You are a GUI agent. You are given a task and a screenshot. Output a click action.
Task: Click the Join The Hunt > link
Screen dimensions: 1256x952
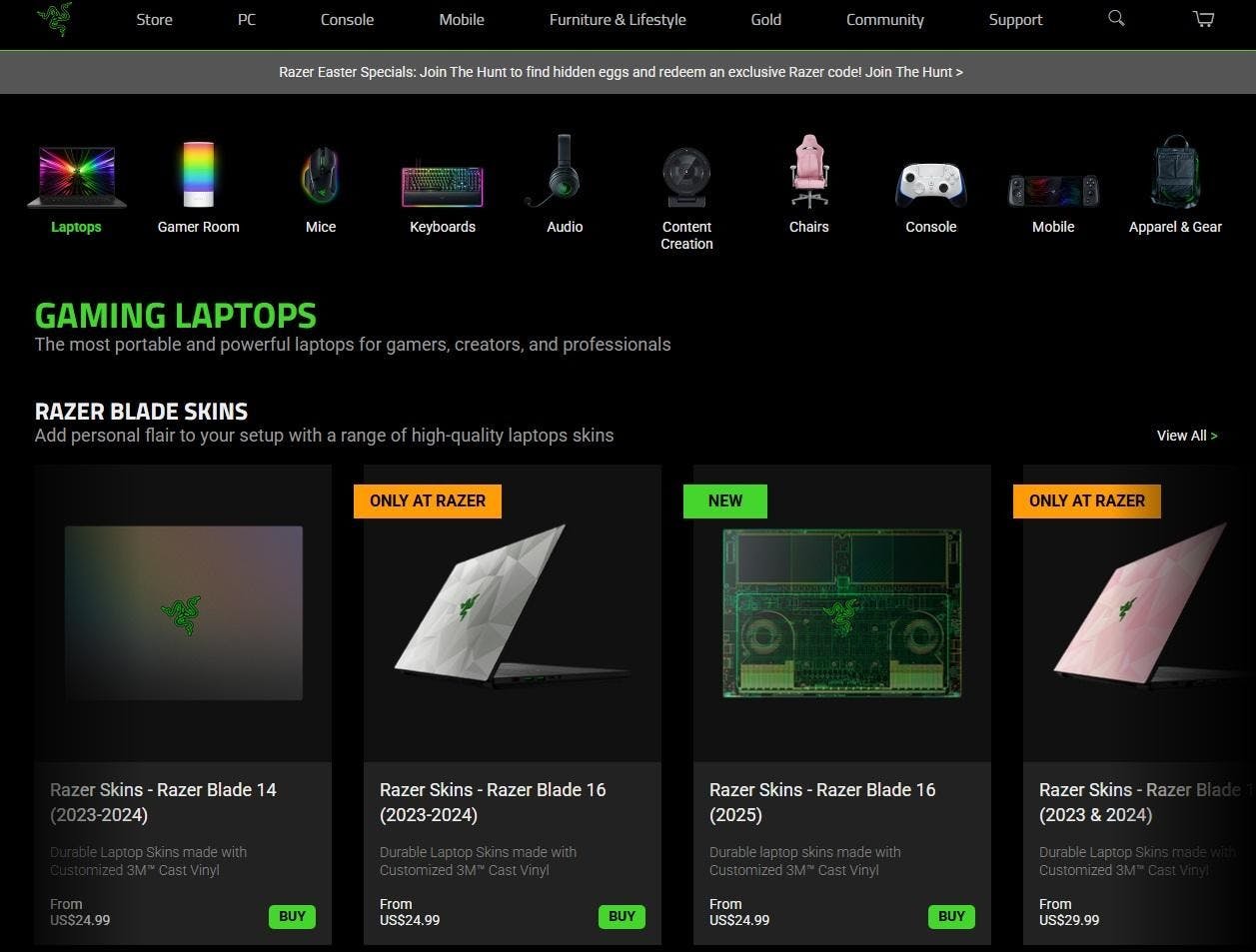click(914, 72)
